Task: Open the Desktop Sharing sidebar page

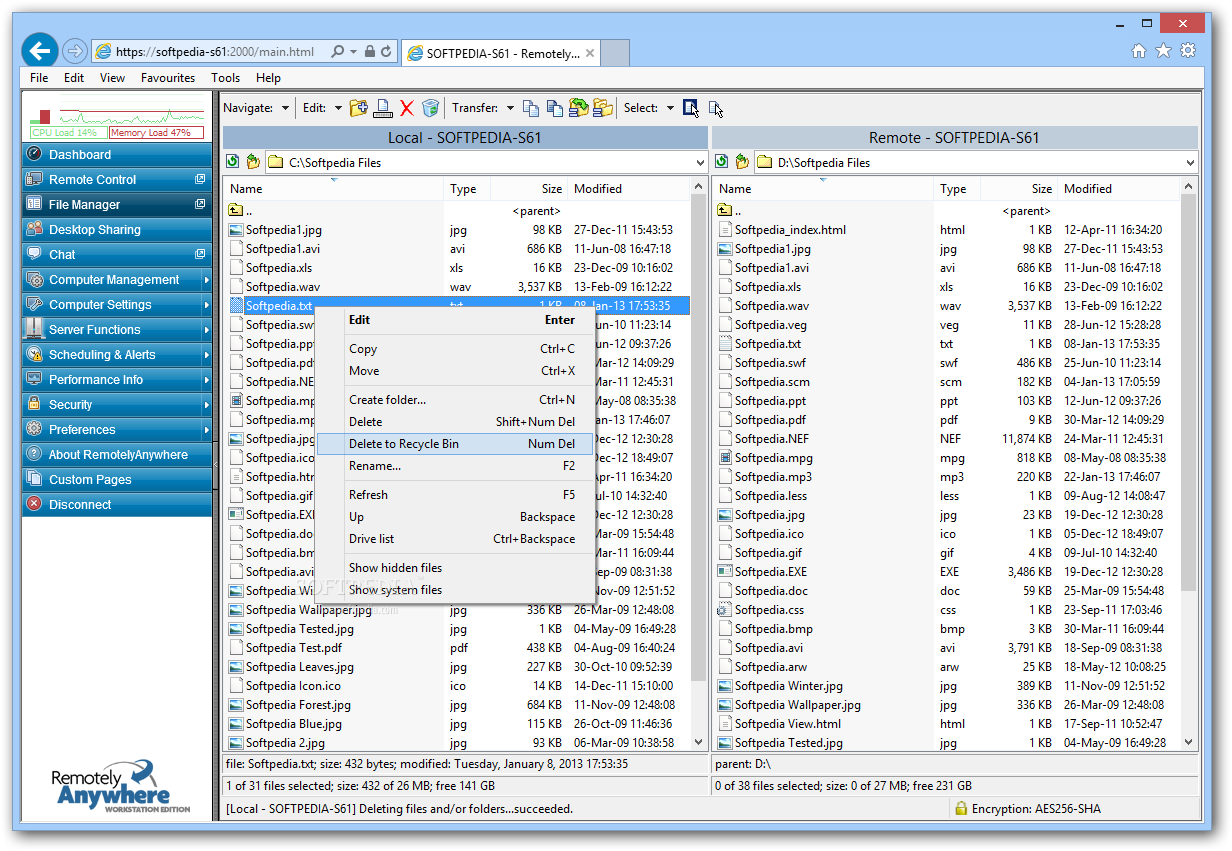Action: click(117, 230)
